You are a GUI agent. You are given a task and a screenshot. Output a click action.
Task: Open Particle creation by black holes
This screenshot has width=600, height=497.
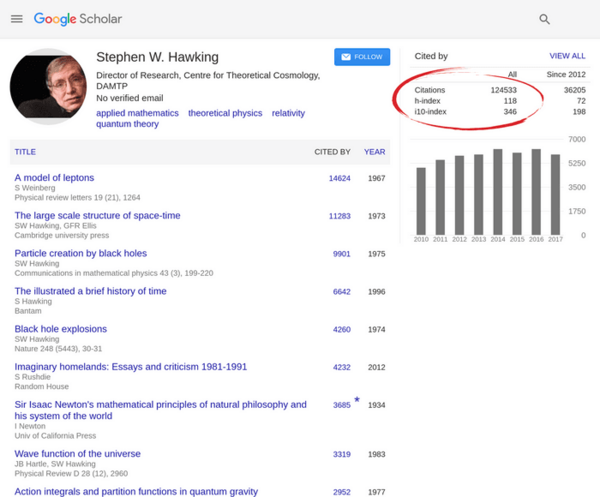tap(81, 253)
